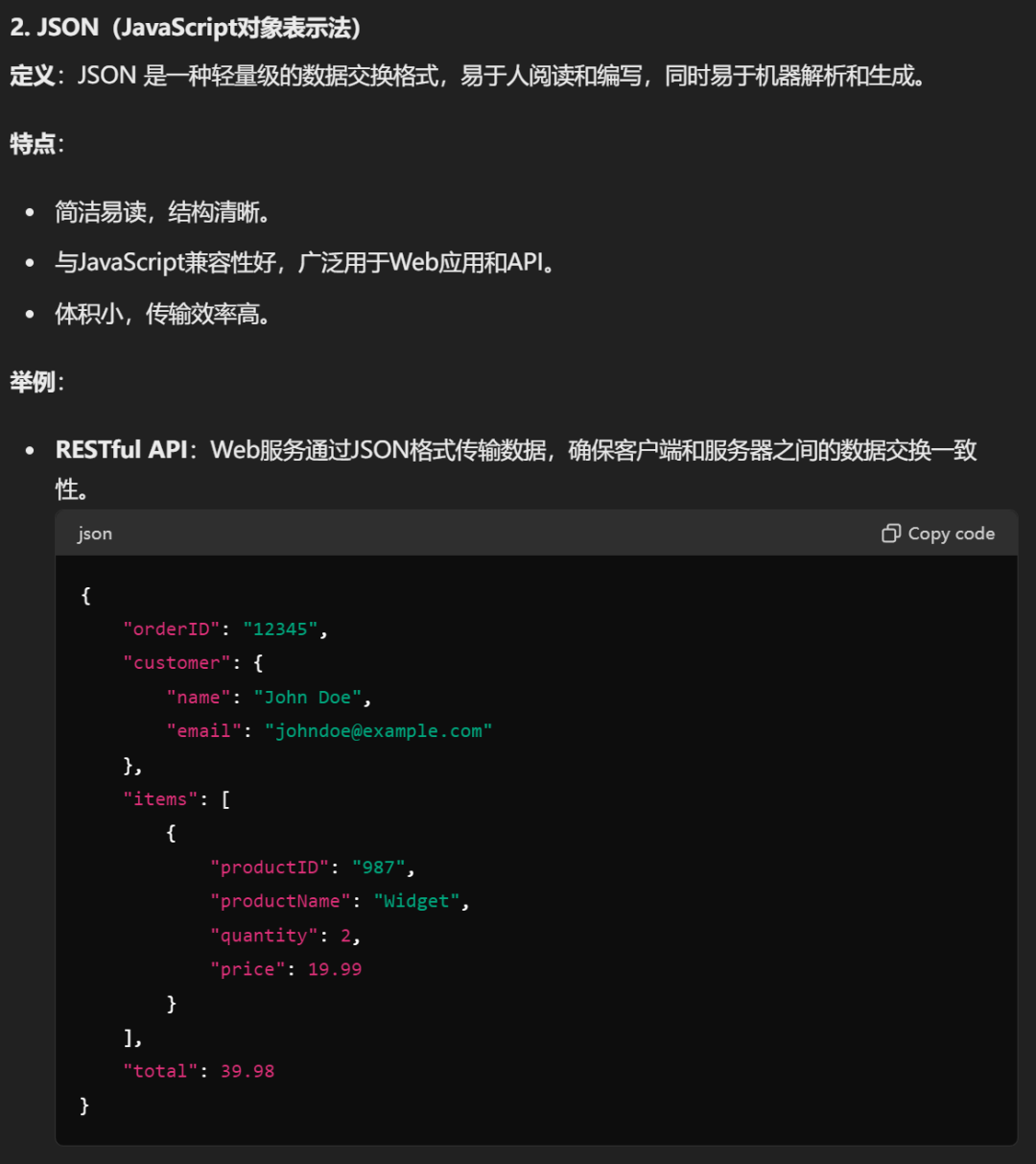
Task: Click the "John Doe" string value
Action: (308, 698)
